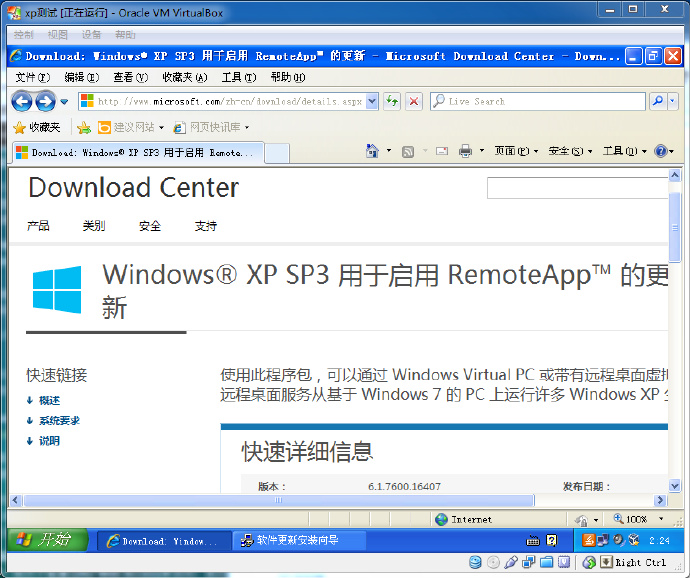Open the 帮助(H) menu

click(288, 77)
